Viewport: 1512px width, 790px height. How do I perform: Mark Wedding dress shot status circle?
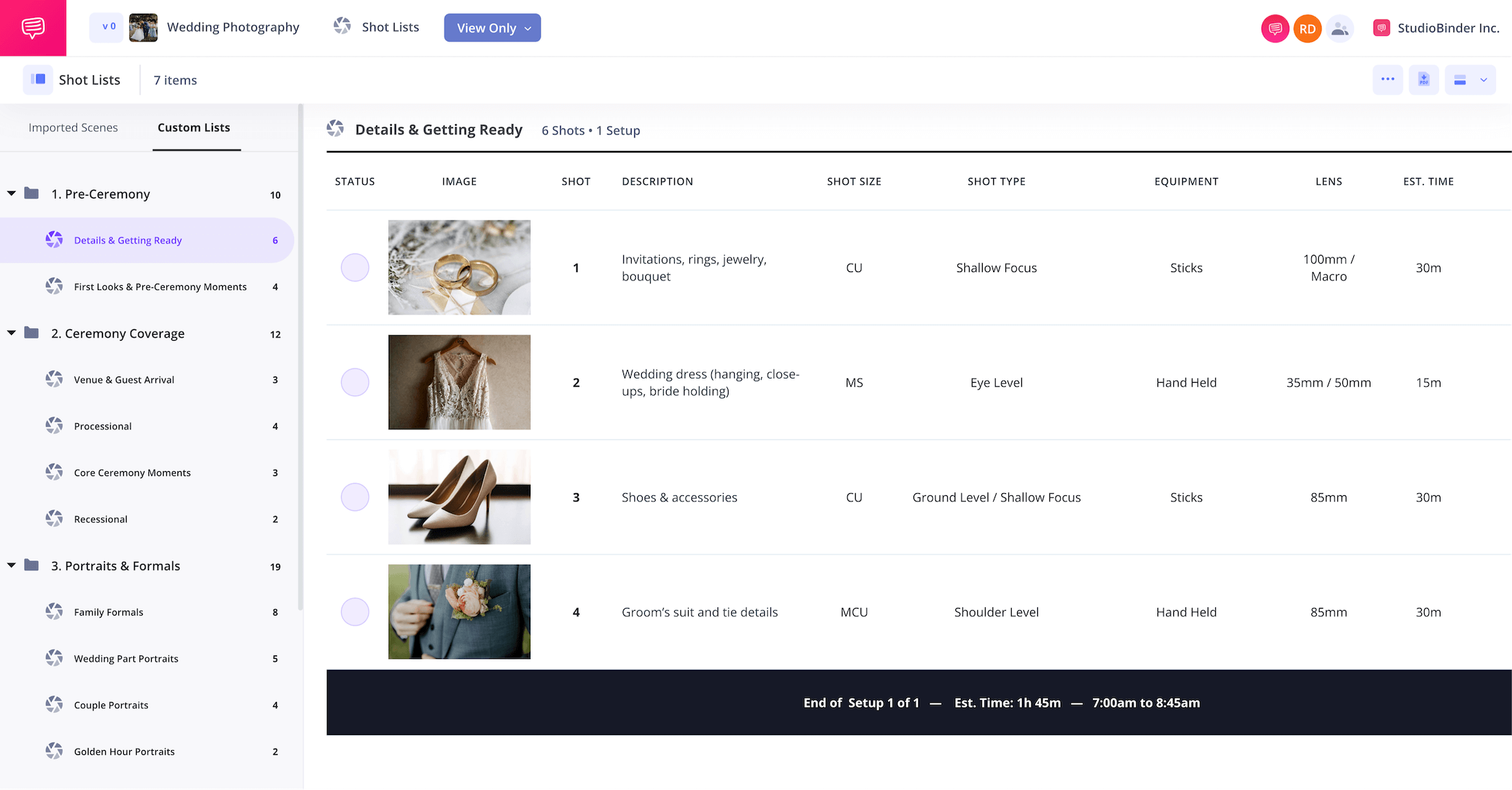click(x=355, y=382)
